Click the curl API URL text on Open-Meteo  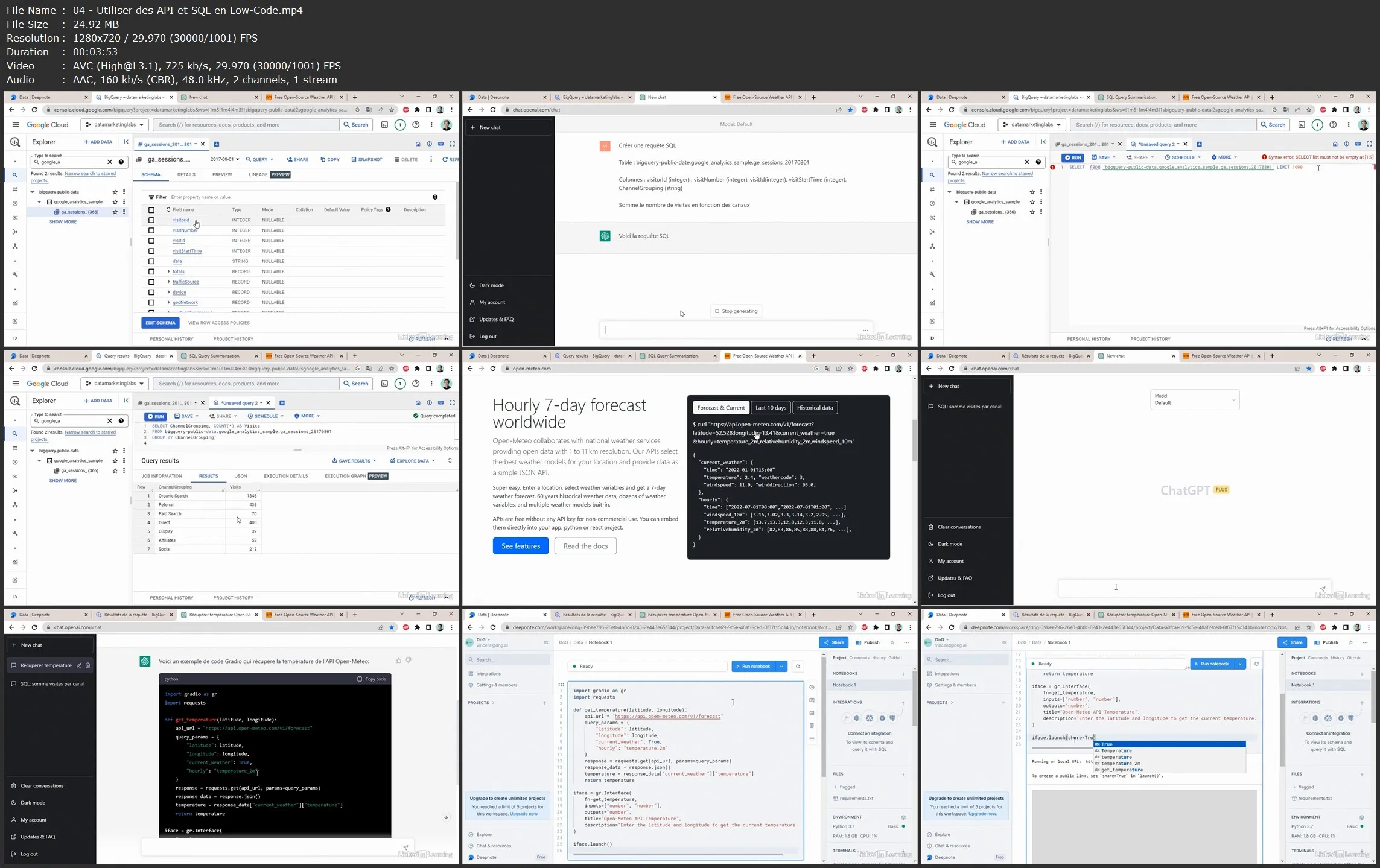click(773, 433)
